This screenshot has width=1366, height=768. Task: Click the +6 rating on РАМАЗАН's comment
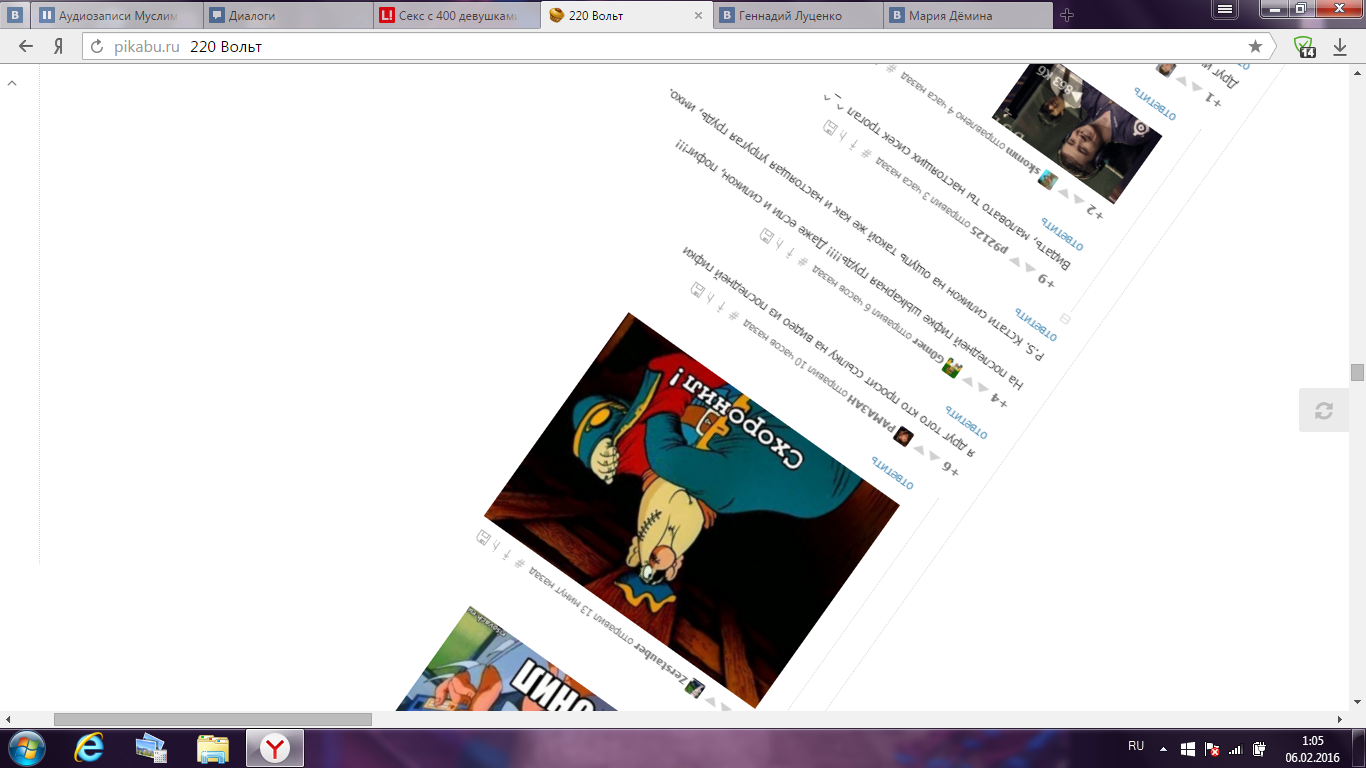tap(949, 470)
